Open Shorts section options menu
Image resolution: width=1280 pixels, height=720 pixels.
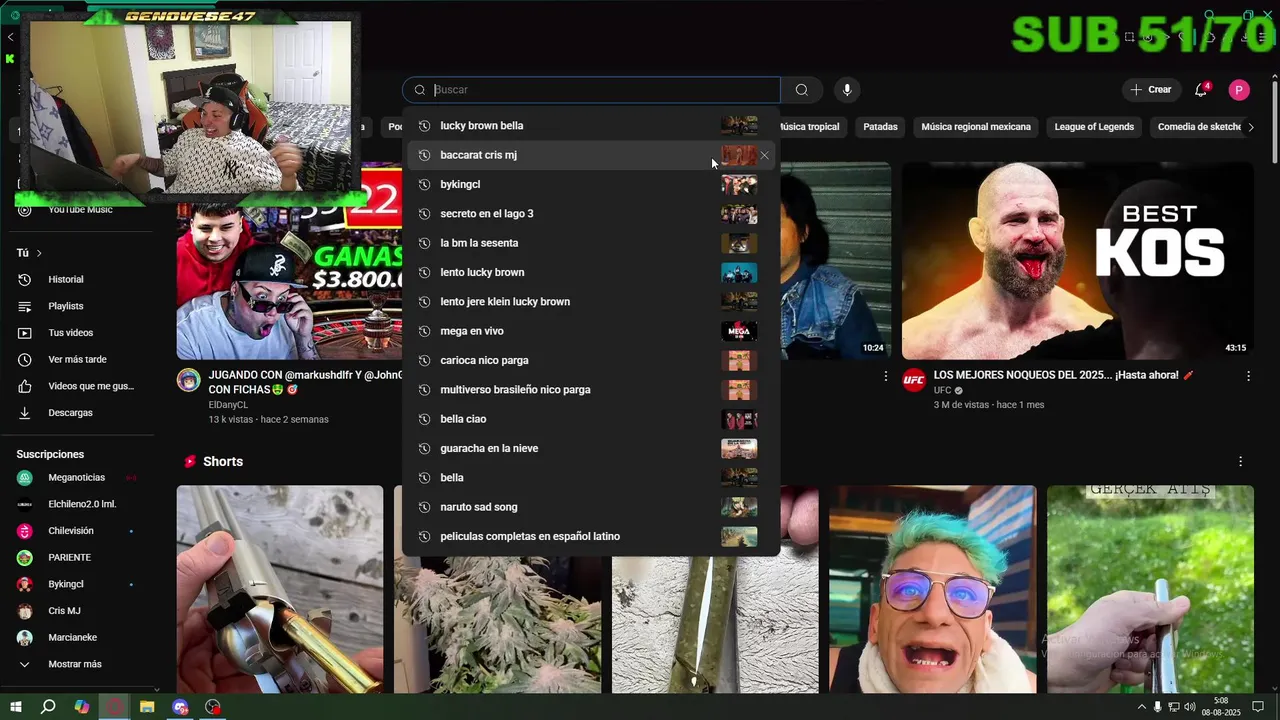pos(1240,462)
